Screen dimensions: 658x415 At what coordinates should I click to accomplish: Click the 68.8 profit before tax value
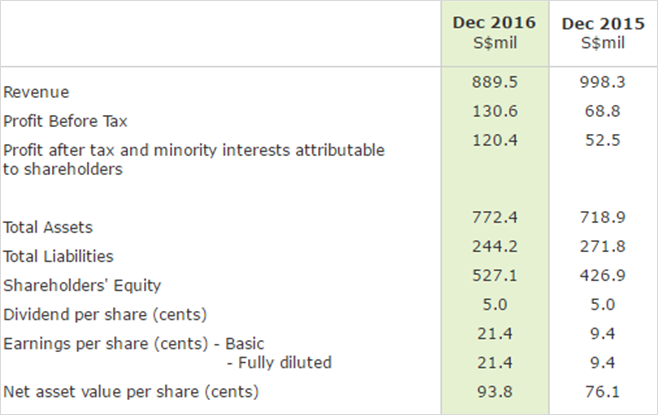coord(602,113)
